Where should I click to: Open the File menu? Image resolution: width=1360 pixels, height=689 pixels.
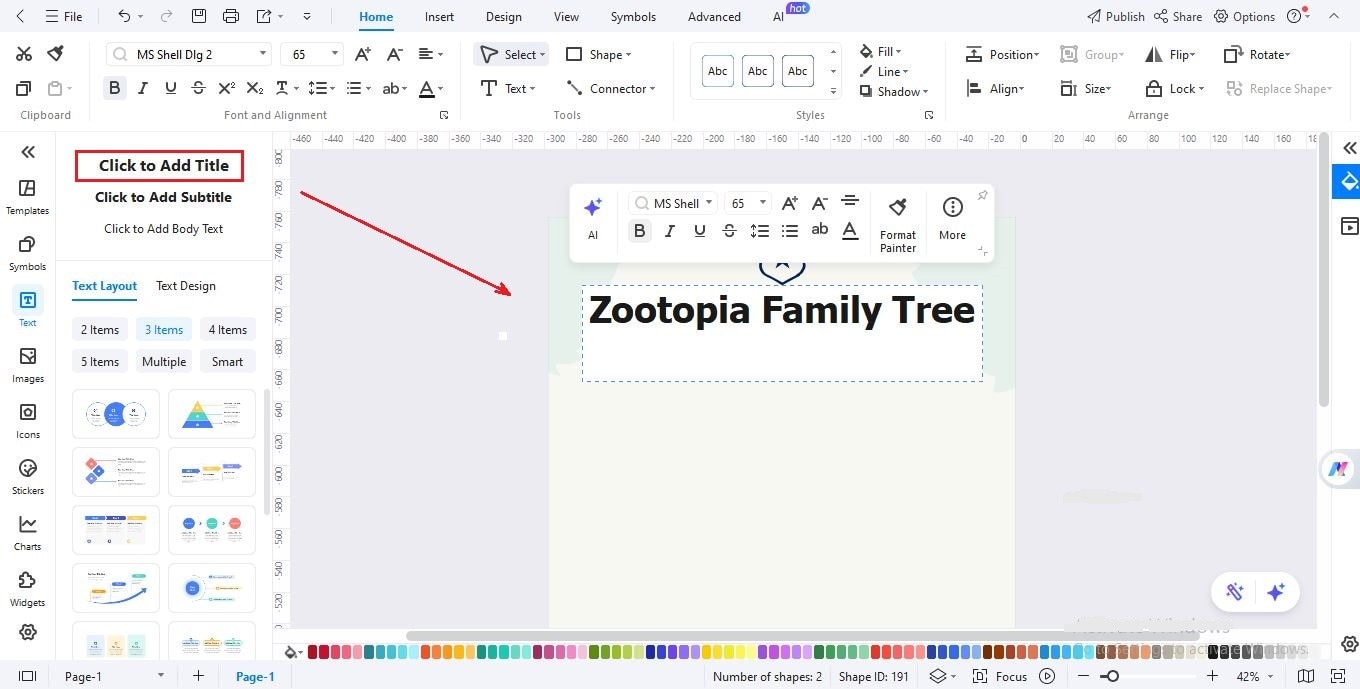tap(63, 16)
